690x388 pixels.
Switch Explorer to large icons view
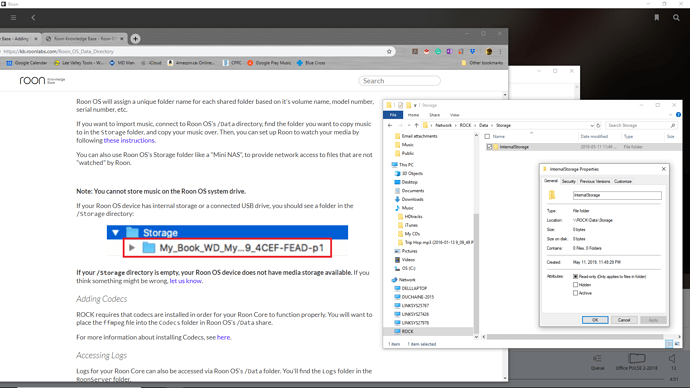click(x=677, y=344)
